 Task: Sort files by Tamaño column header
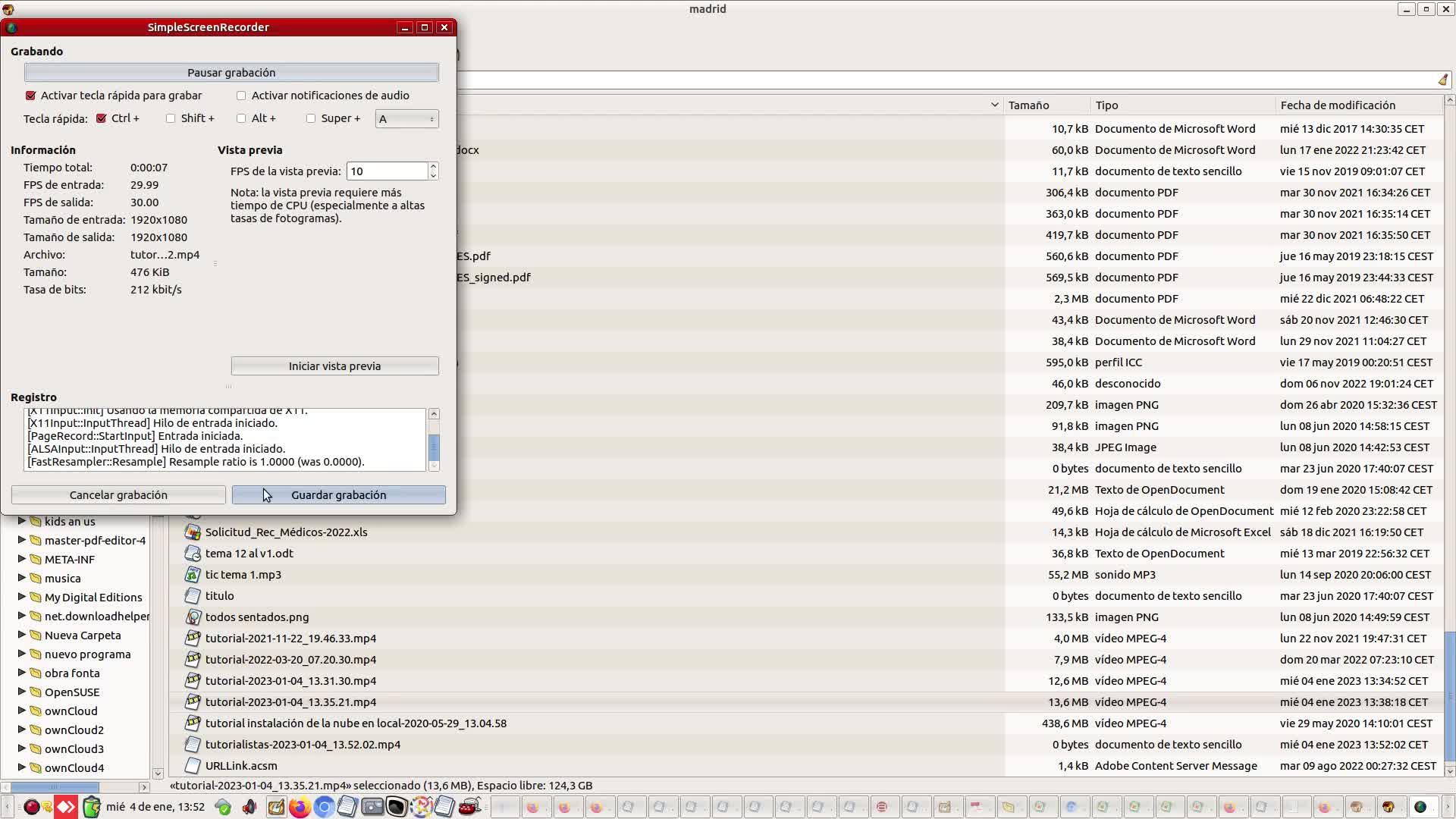(1028, 105)
